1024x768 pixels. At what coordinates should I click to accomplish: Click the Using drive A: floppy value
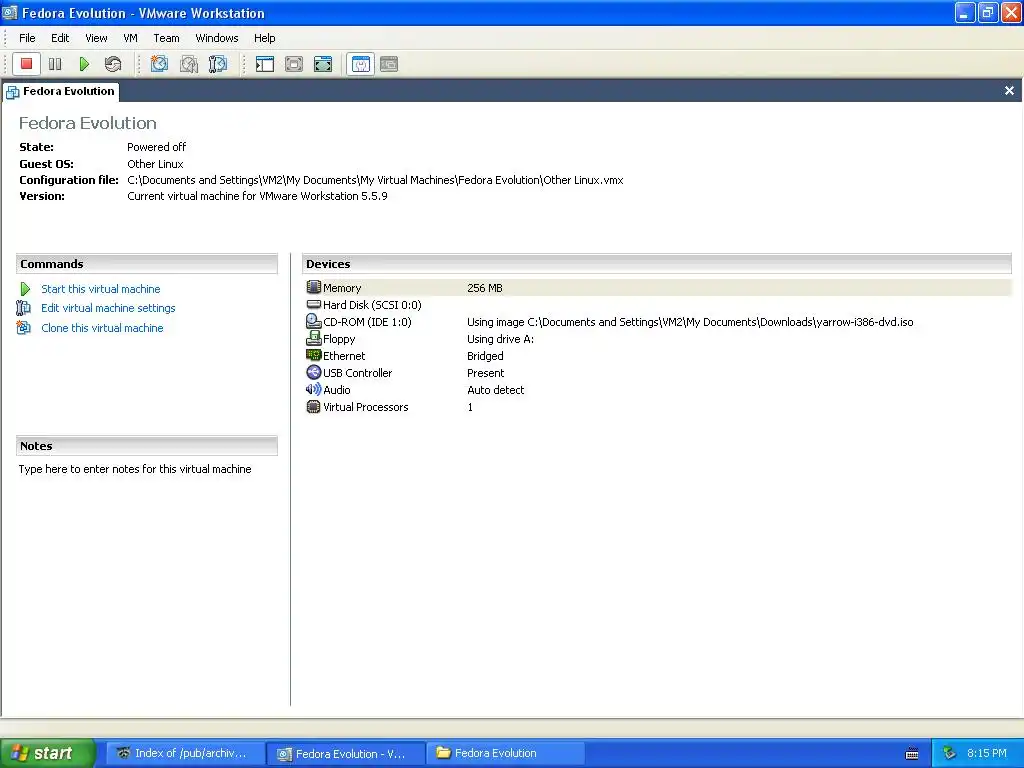point(500,339)
